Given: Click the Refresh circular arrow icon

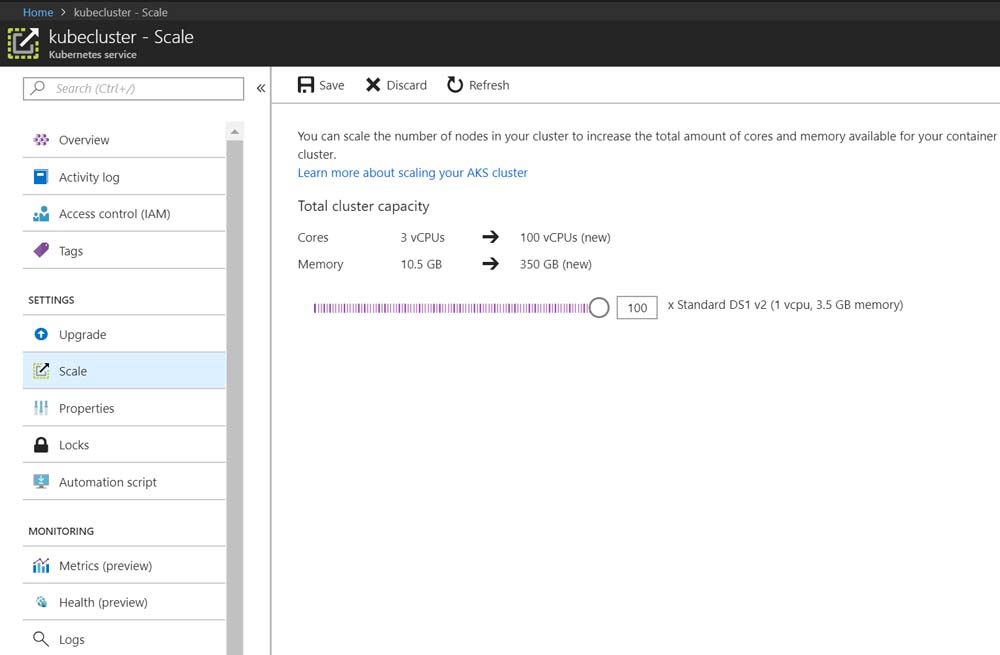Looking at the screenshot, I should click(x=455, y=85).
